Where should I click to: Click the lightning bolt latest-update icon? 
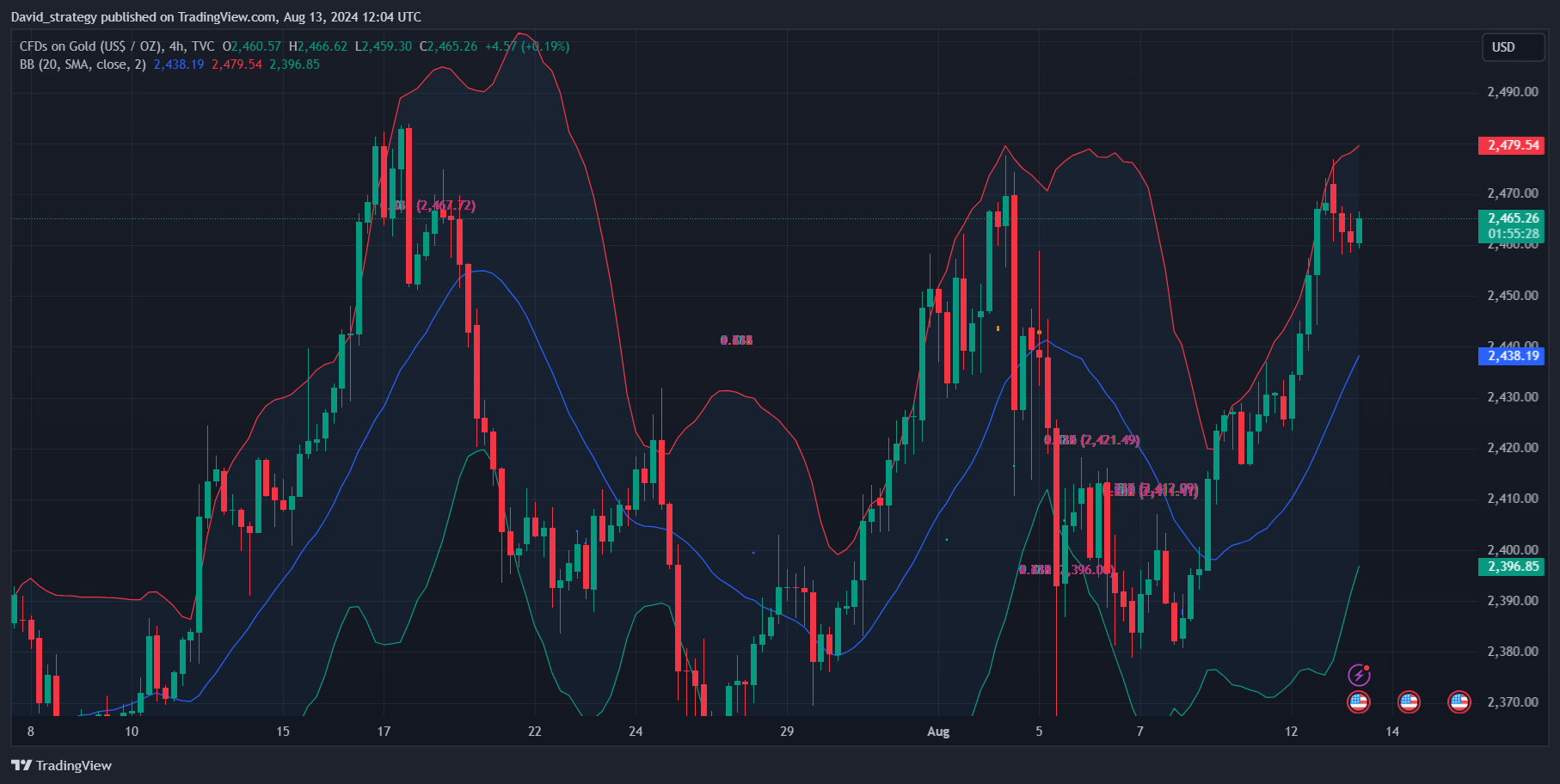click(x=1359, y=675)
